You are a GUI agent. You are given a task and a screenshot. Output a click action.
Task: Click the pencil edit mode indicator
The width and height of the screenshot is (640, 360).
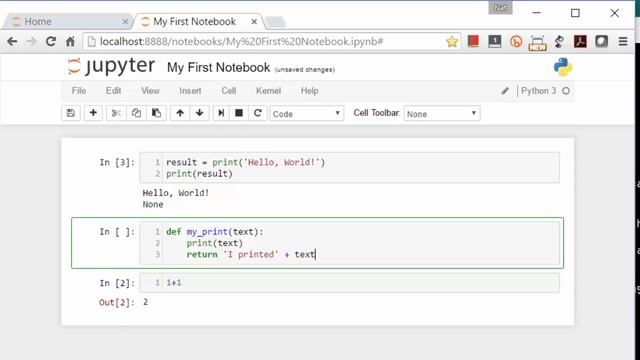(505, 91)
